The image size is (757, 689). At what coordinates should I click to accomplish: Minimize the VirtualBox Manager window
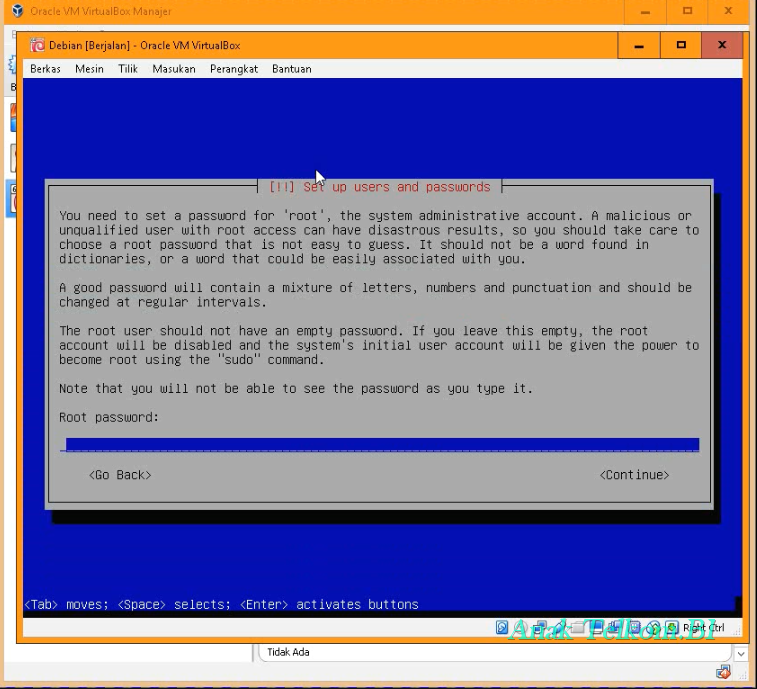pos(645,11)
